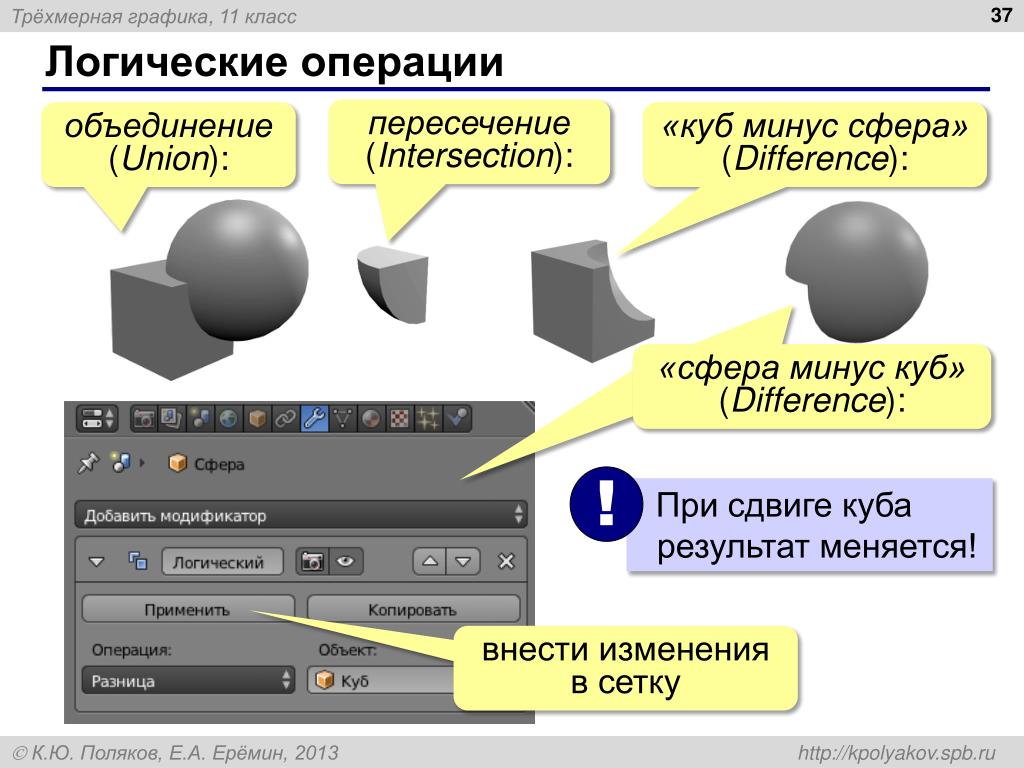This screenshot has height=768, width=1024.
Task: Select the sphere-minus-cube image
Action: coord(856,272)
